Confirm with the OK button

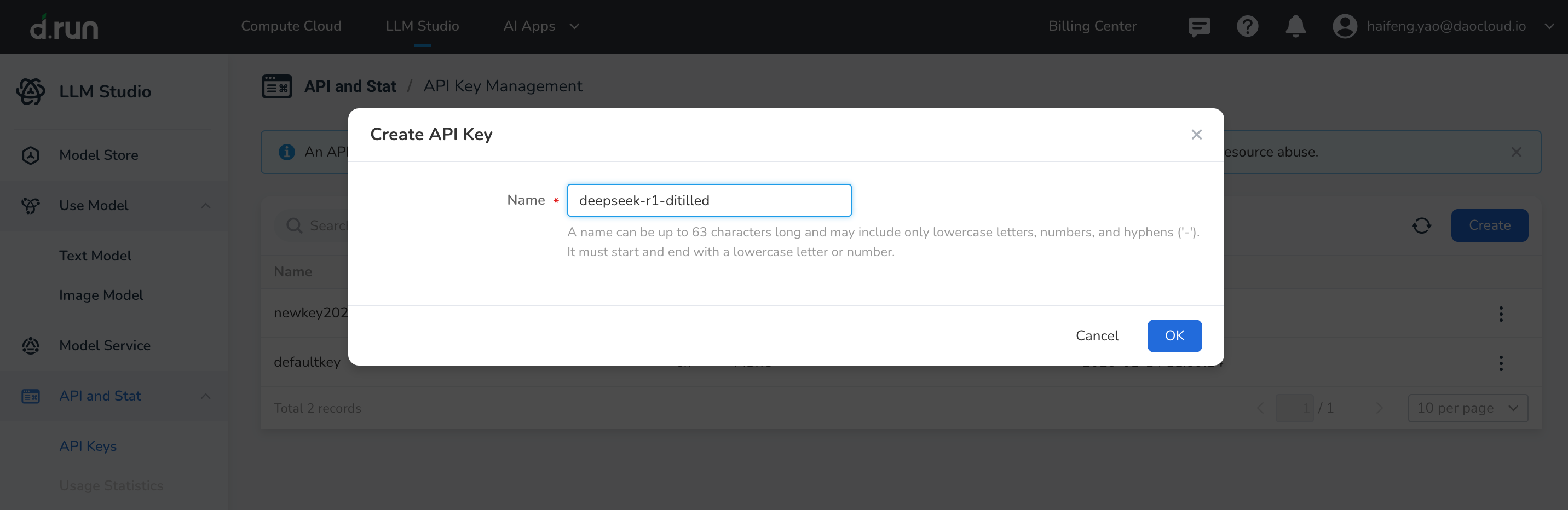click(x=1174, y=336)
